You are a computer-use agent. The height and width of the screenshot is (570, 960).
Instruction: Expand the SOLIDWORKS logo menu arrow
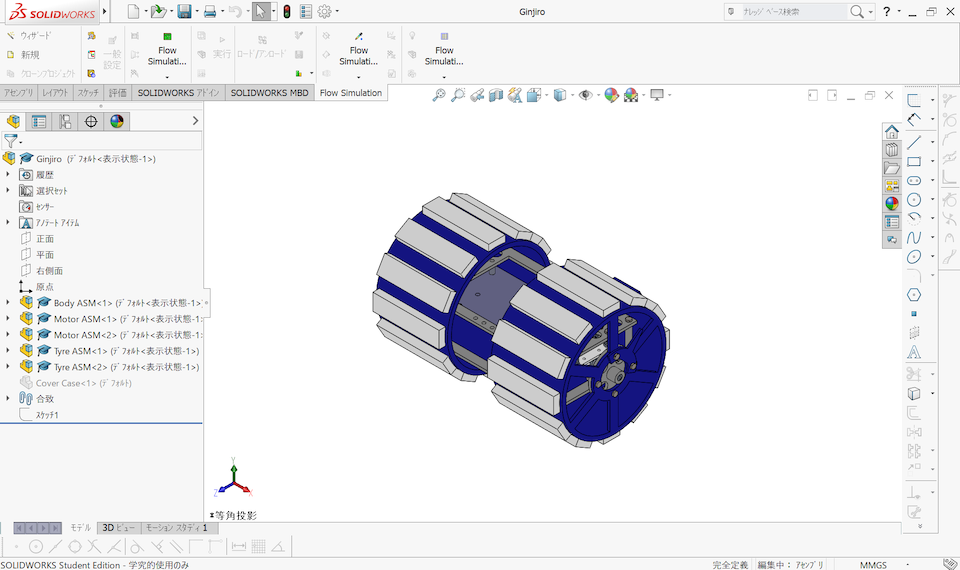coord(104,11)
